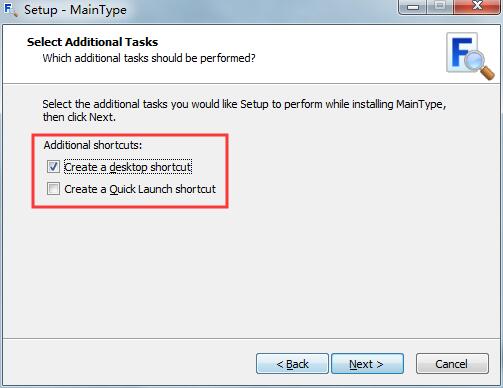Click the 'Create a Quick Launch shortcut' label
This screenshot has width=503, height=388.
[x=140, y=189]
